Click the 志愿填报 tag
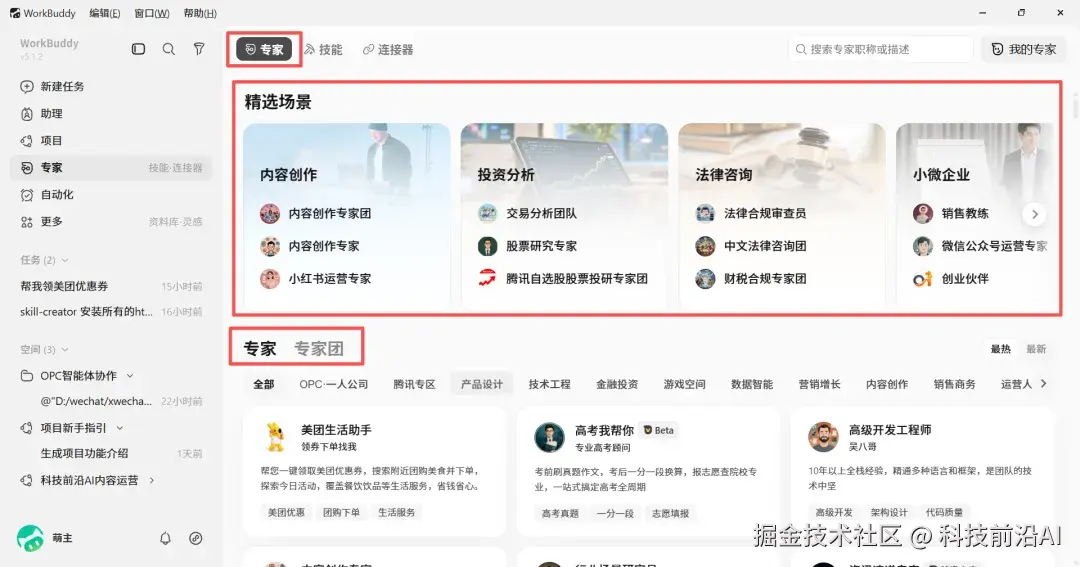The width and height of the screenshot is (1080, 567). click(x=670, y=513)
